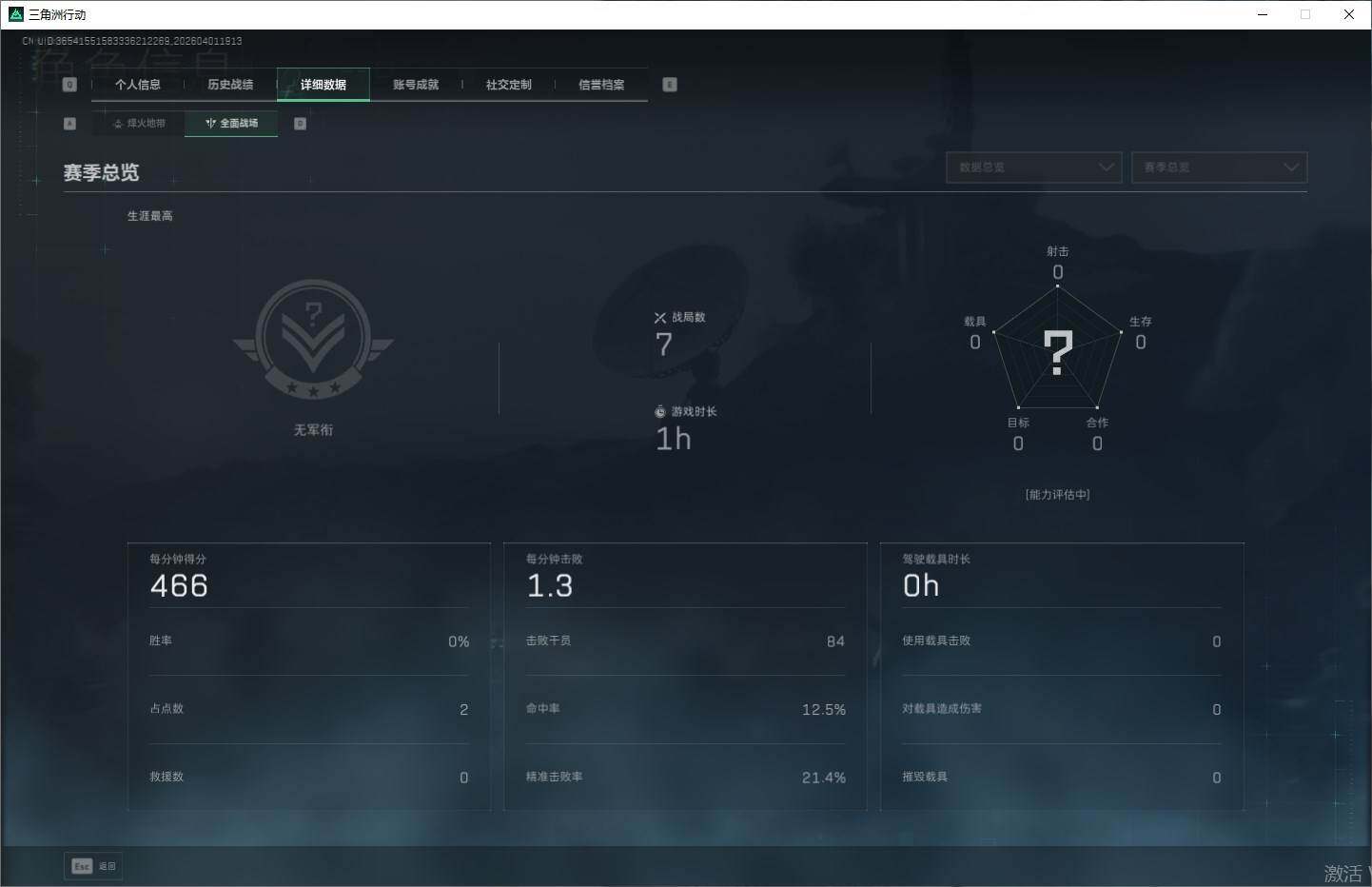
Task: Switch to 烽火地带 mode
Action: pyautogui.click(x=139, y=124)
